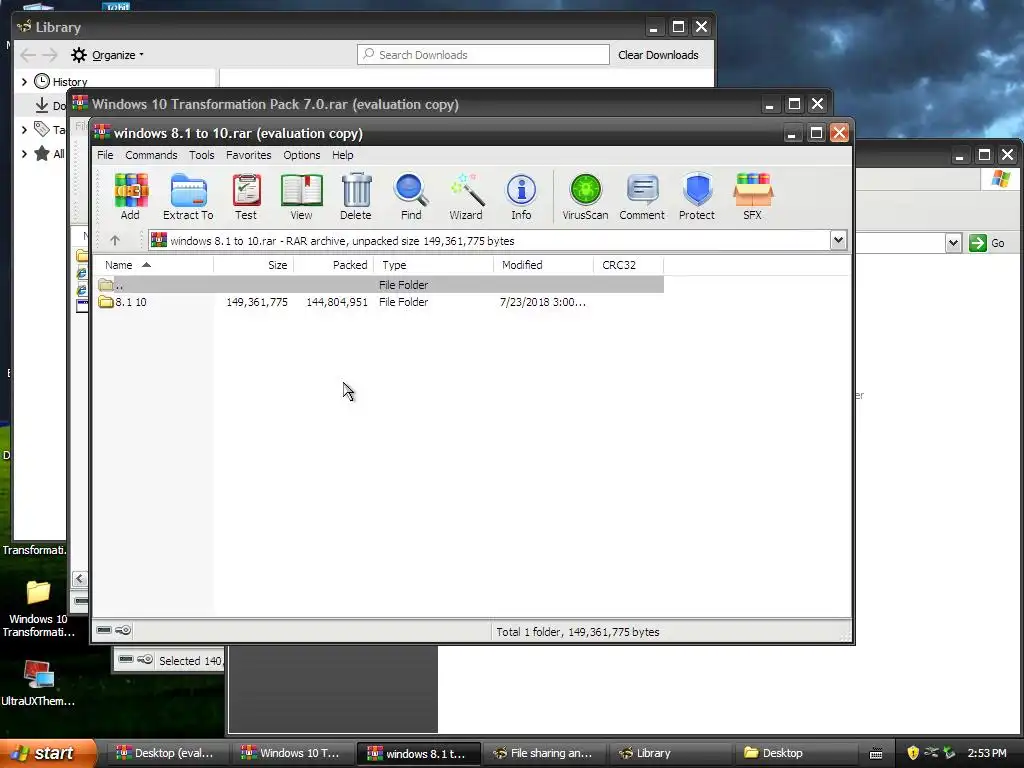The height and width of the screenshot is (768, 1024).
Task: Click the Organize gear in Library window
Action: [x=79, y=55]
